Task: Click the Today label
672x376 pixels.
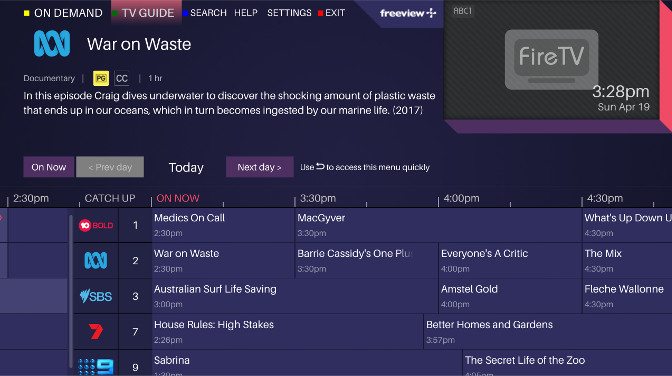Action: [186, 167]
